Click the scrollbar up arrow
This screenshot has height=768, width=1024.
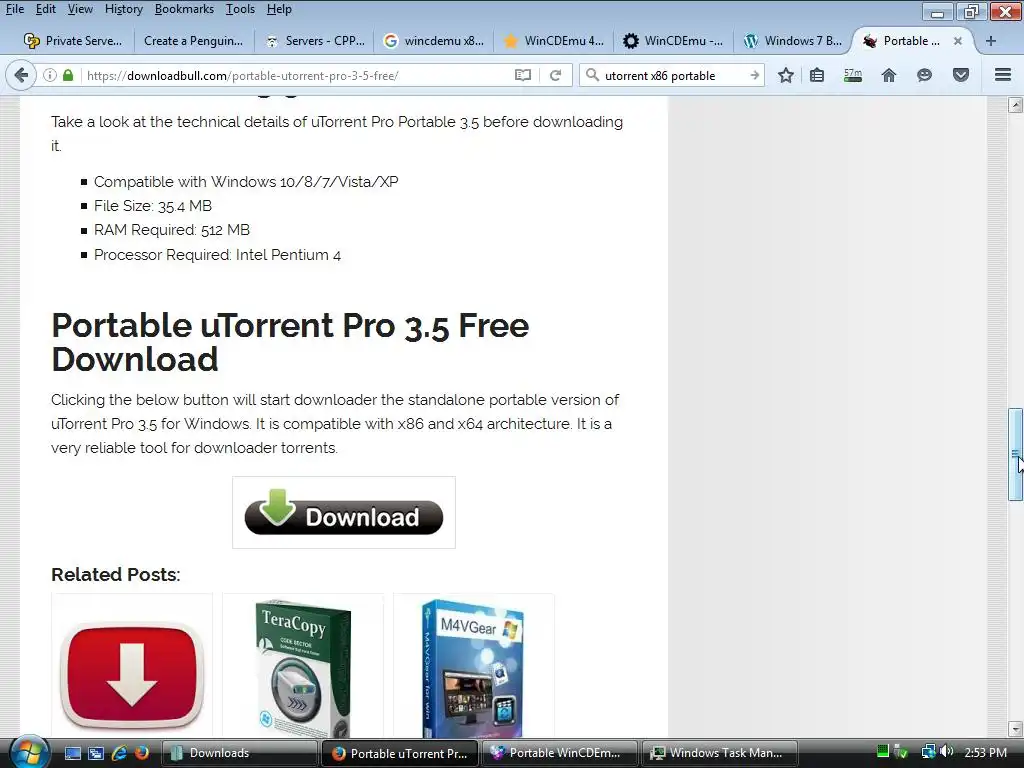tap(1015, 104)
